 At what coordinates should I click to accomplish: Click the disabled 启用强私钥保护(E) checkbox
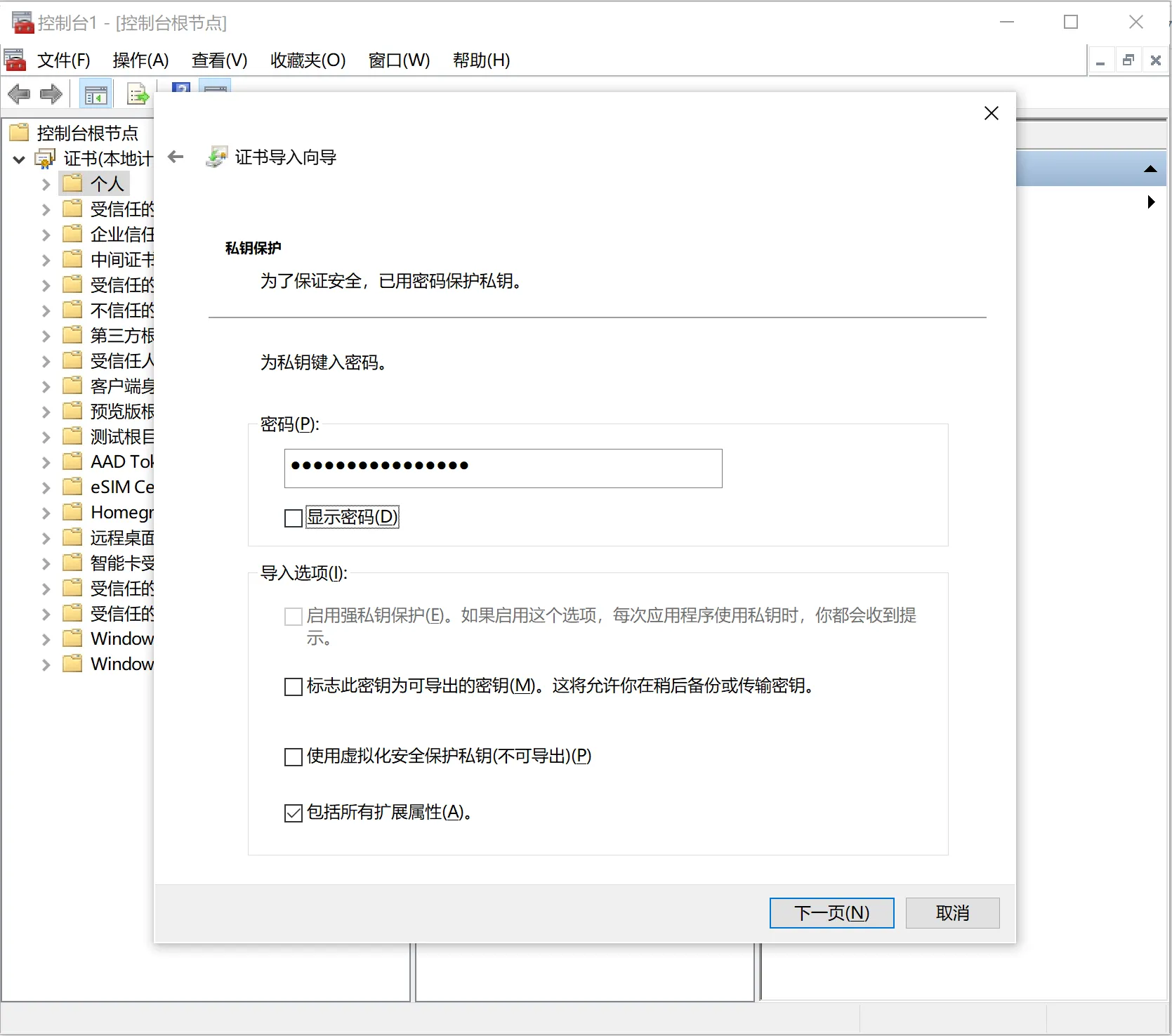(x=294, y=617)
